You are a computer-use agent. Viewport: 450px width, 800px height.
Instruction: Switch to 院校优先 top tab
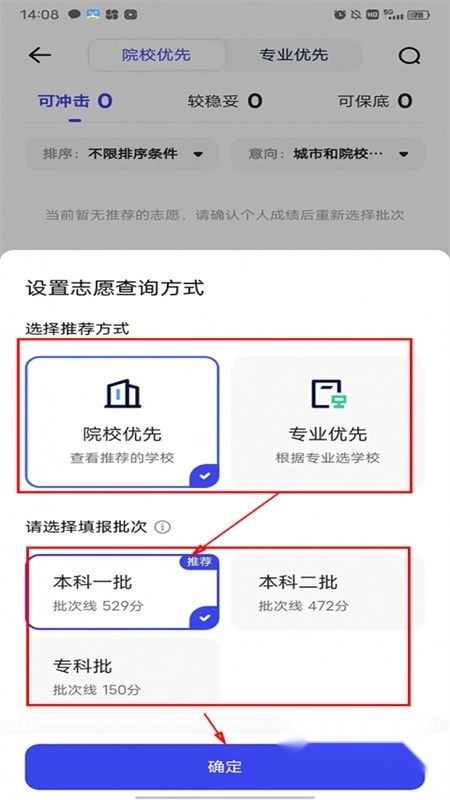157,55
